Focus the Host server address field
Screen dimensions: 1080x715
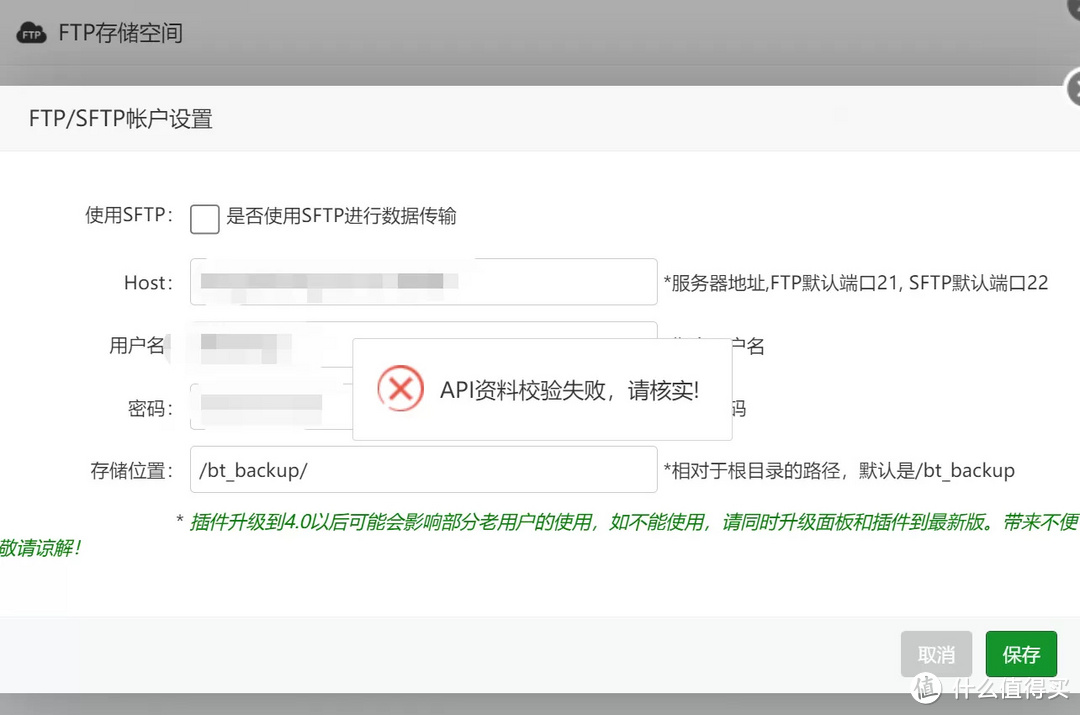[424, 282]
